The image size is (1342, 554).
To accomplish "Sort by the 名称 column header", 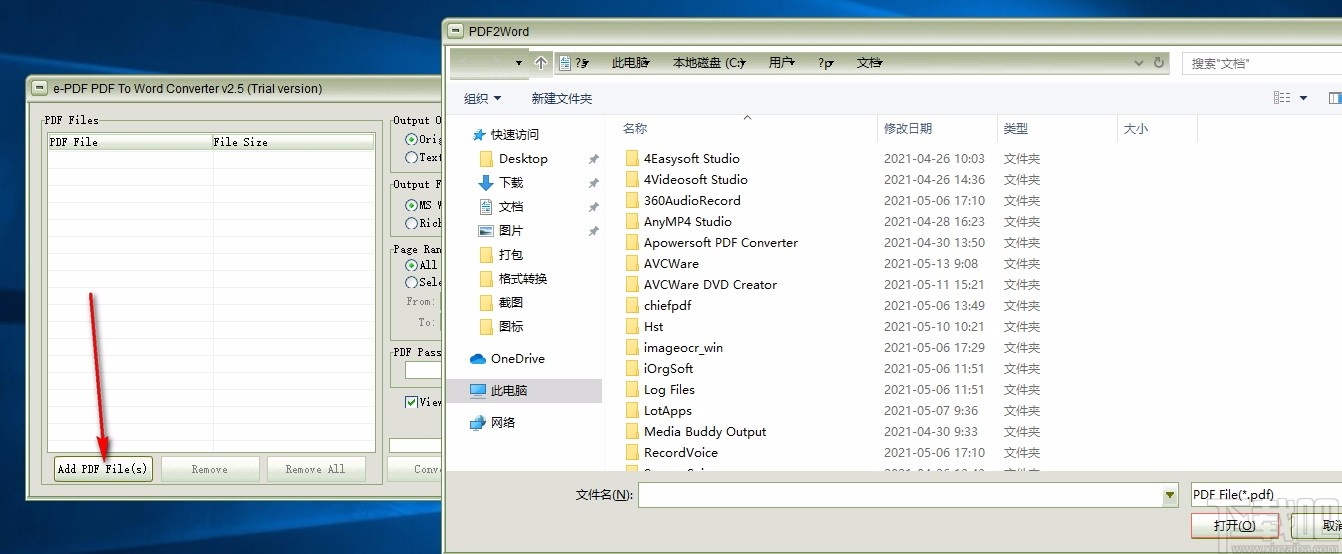I will (x=635, y=128).
